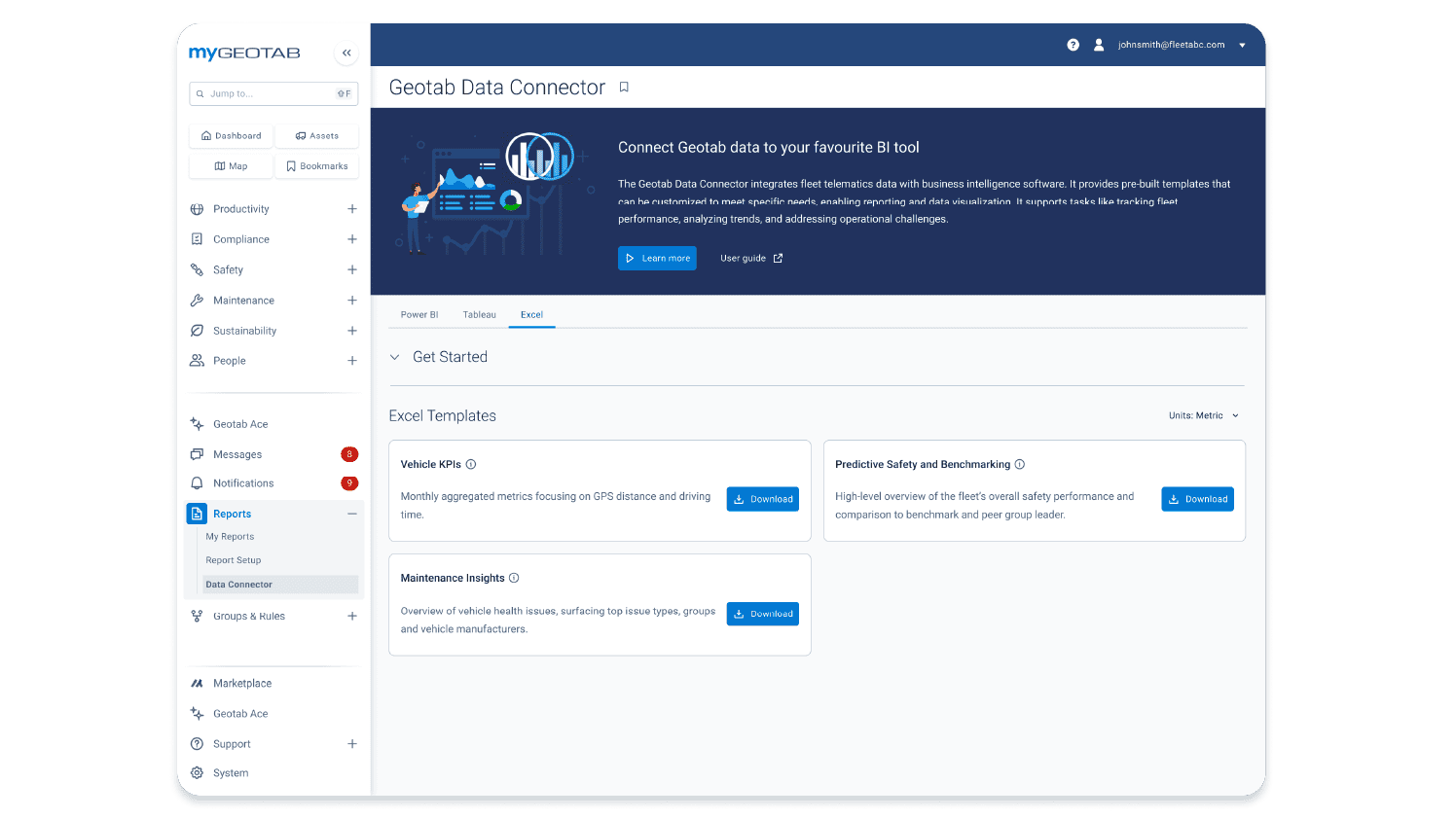Click the Reports document icon
Screen dimensions: 1456x819
[x=197, y=514]
